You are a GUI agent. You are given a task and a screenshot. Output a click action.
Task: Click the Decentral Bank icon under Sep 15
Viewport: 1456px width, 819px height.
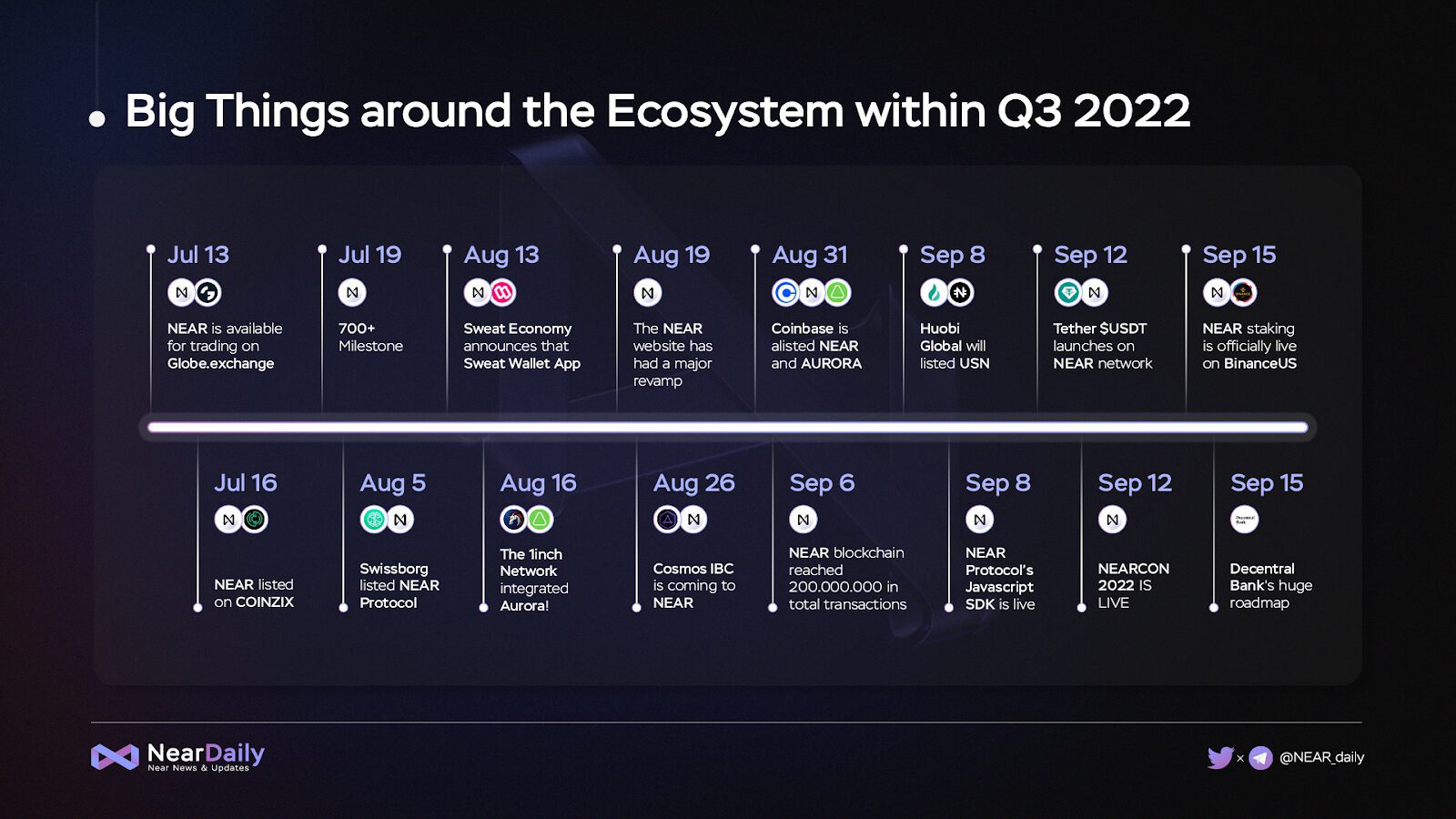1244,520
